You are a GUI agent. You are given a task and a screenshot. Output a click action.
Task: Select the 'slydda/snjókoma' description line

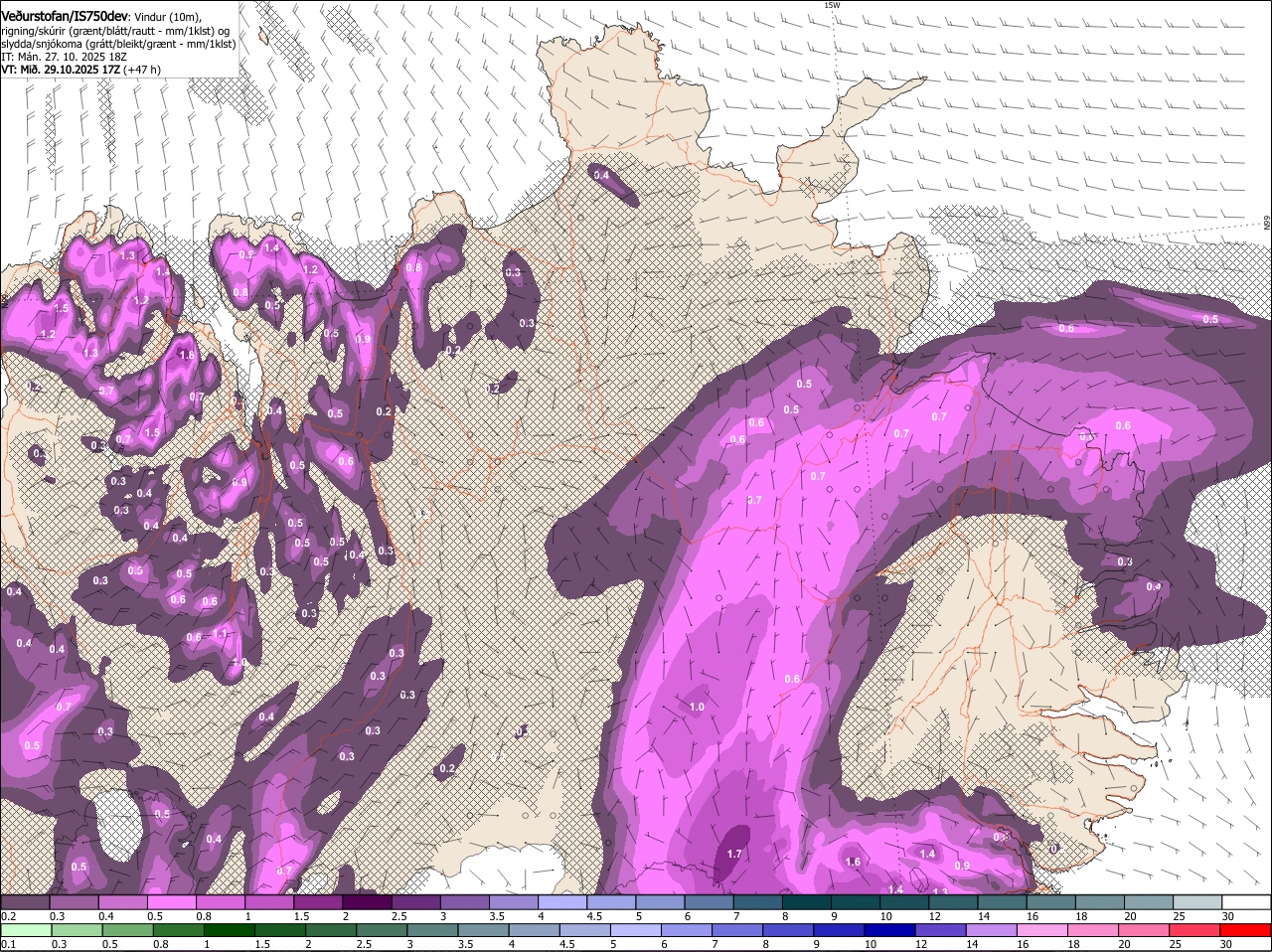click(x=118, y=44)
